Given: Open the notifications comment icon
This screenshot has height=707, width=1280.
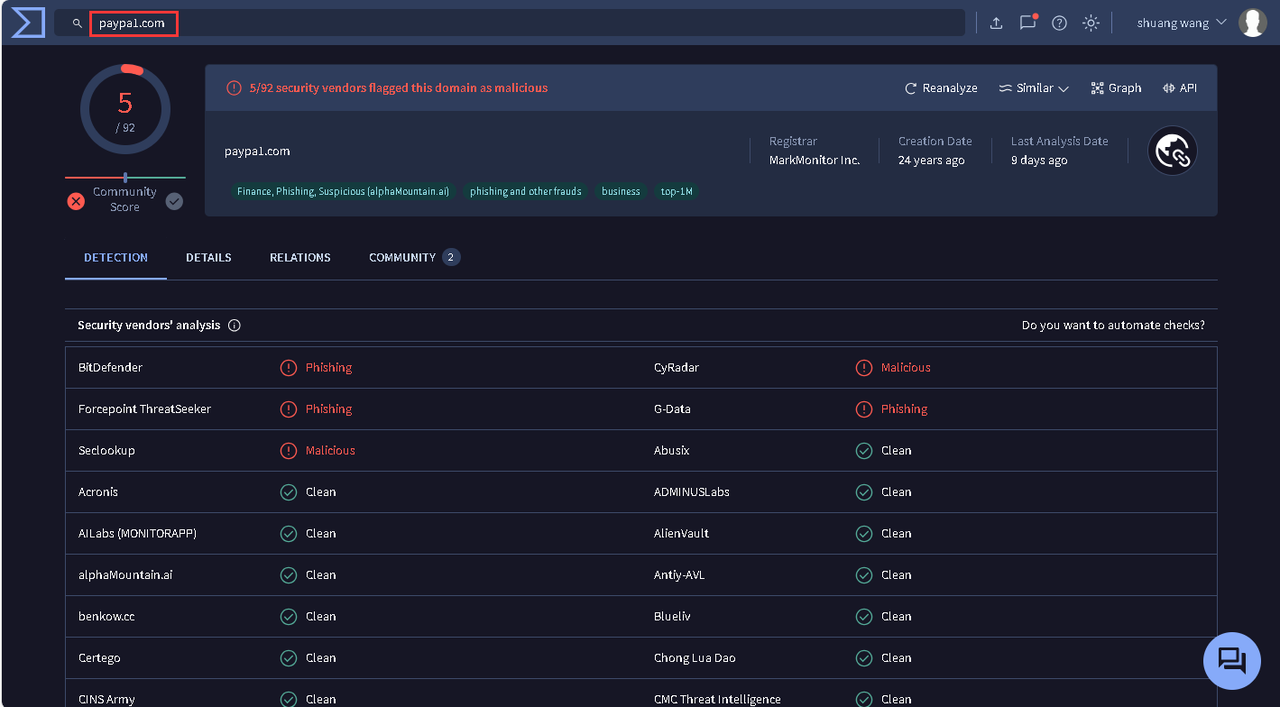Looking at the screenshot, I should click(x=1028, y=22).
